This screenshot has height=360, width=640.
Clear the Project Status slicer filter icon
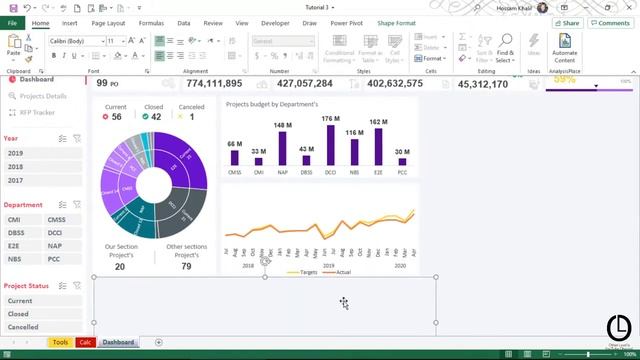click(77, 286)
